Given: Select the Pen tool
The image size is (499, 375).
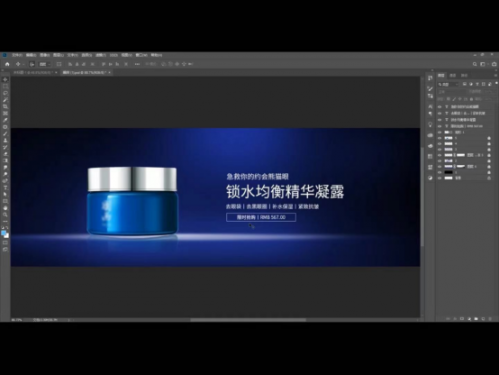Looking at the screenshot, I should click(x=5, y=181).
